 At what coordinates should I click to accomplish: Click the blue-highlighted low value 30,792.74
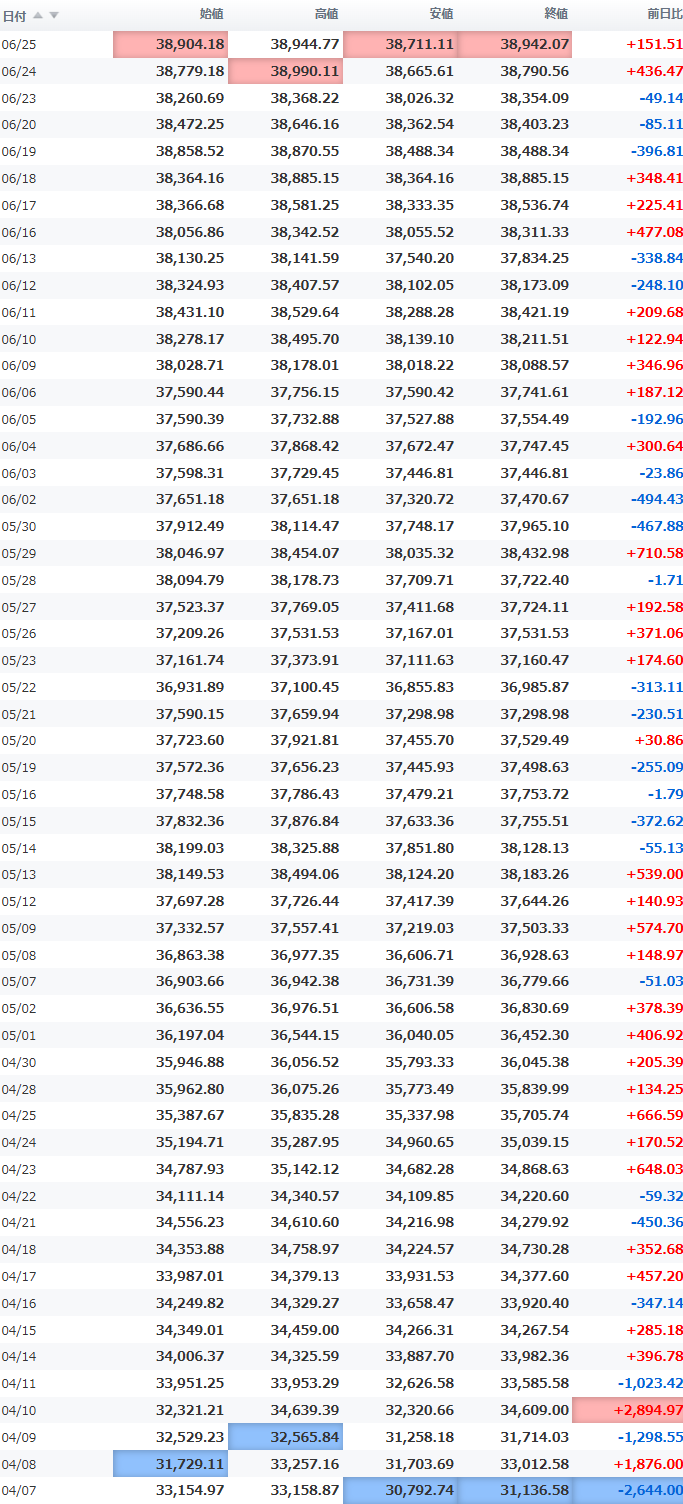click(400, 1491)
